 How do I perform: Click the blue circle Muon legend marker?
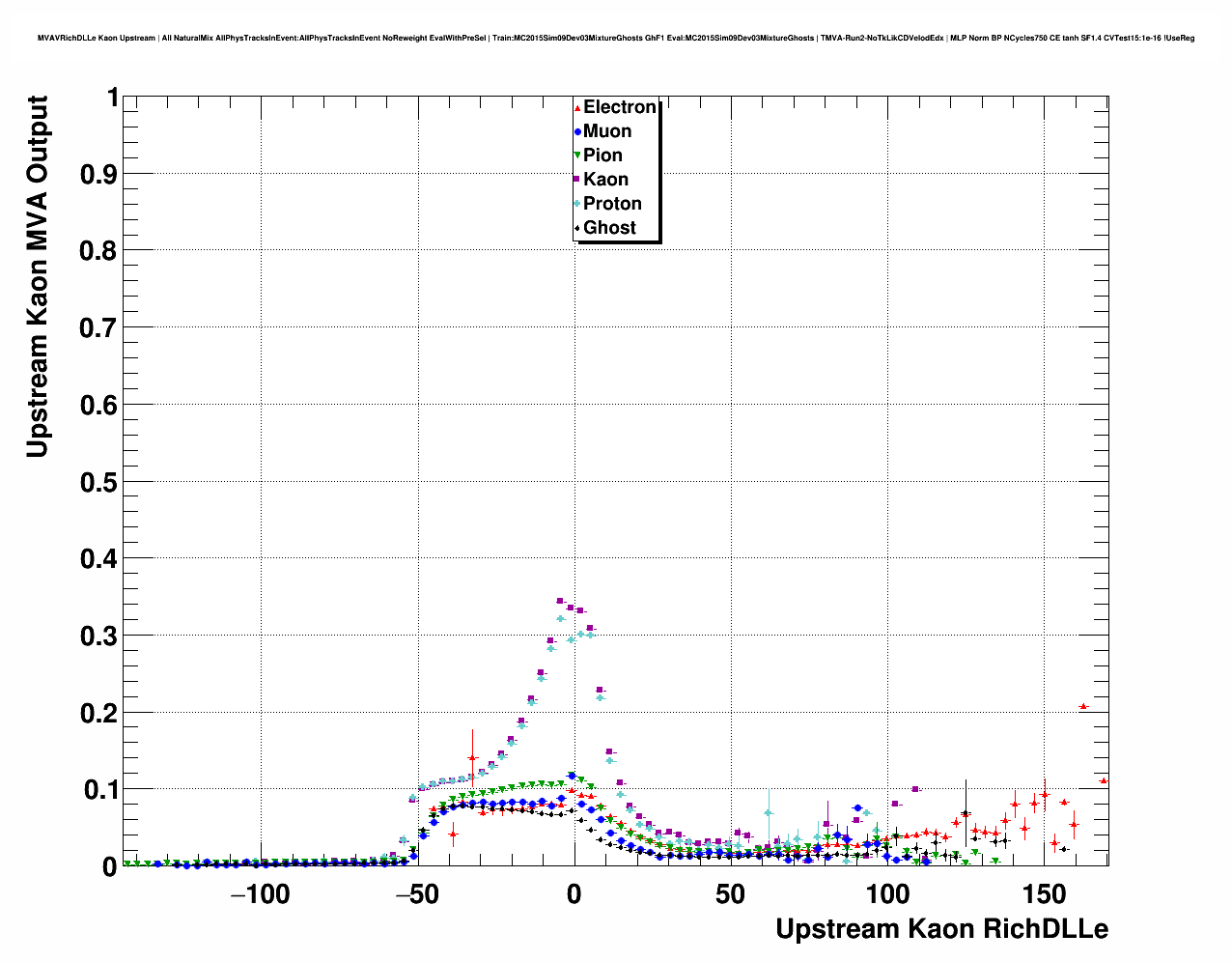point(577,131)
